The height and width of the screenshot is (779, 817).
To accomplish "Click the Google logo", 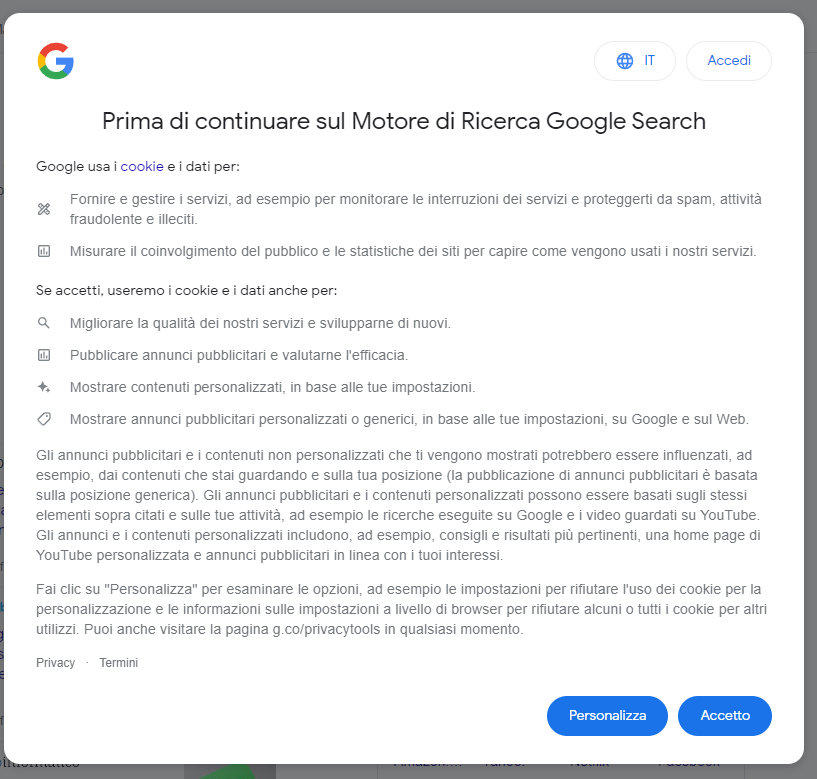I will pos(56,61).
